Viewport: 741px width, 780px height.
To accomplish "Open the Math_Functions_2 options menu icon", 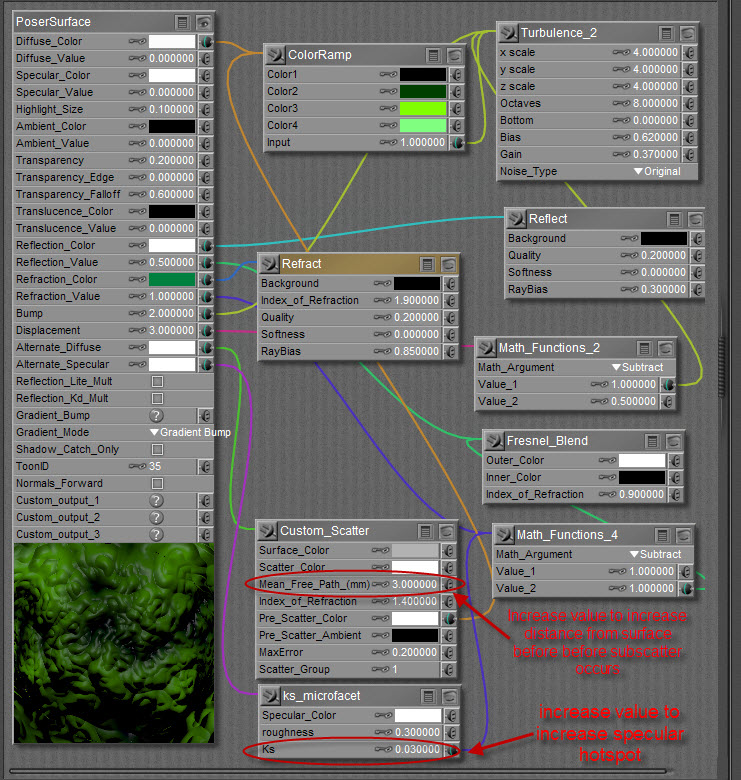I will point(644,348).
